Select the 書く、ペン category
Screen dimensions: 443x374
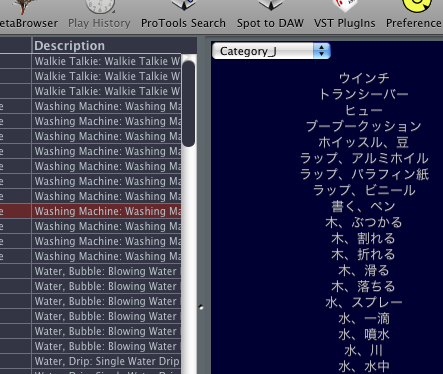[364, 206]
